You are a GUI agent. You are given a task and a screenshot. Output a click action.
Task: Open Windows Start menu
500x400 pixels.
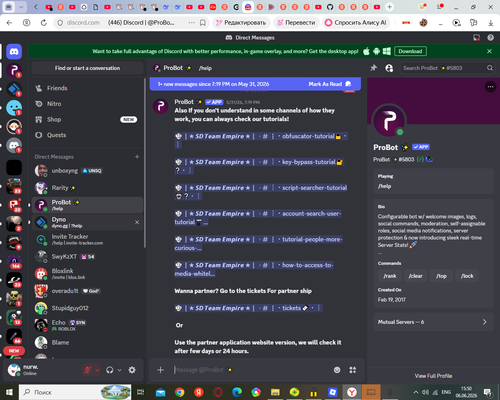tap(9, 392)
